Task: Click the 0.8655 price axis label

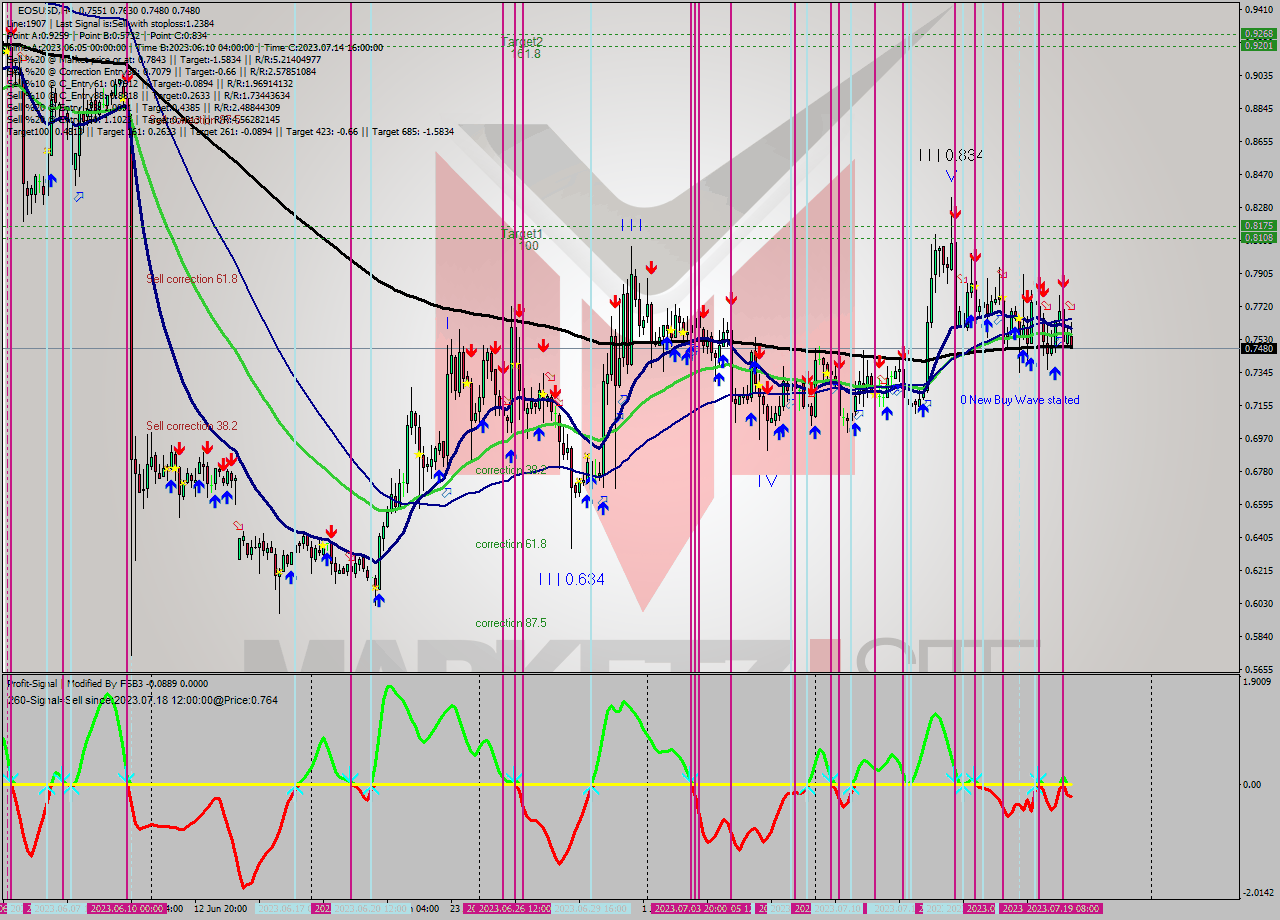Action: point(1258,141)
